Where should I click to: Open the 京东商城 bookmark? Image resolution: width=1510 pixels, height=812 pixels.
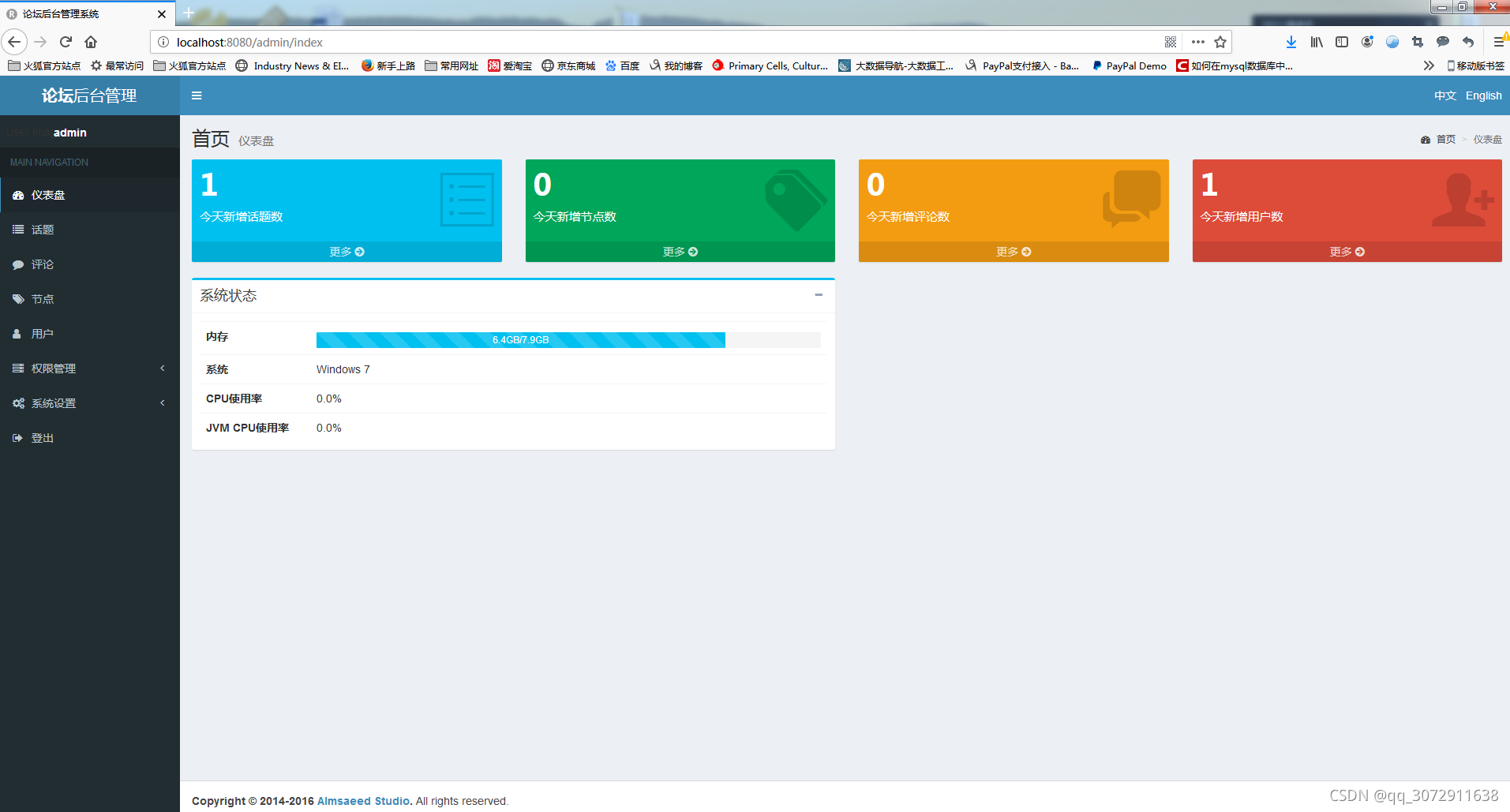pyautogui.click(x=568, y=65)
